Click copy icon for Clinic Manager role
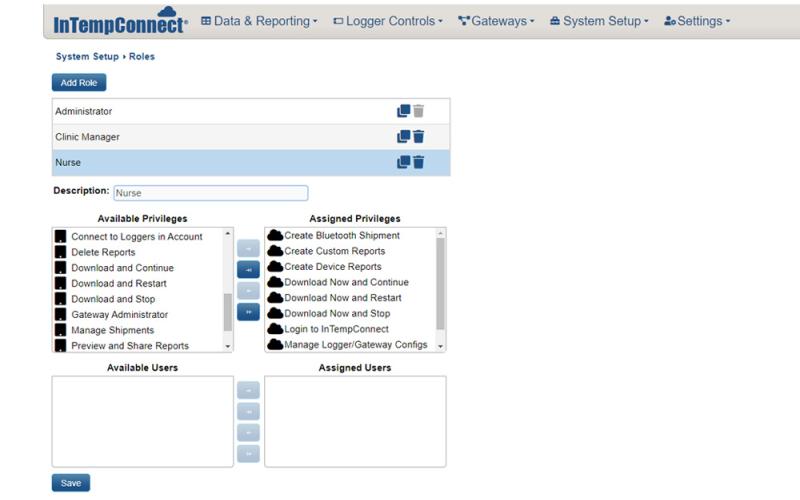Screen dimensions: 800x500 [404, 136]
